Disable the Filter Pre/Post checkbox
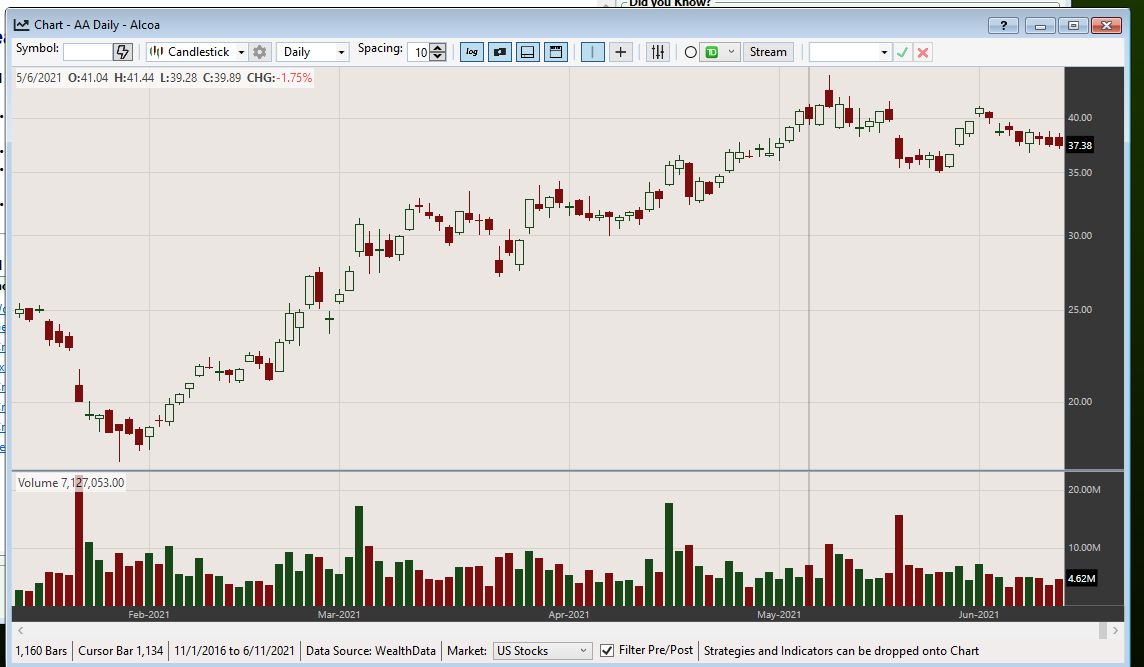 pos(607,650)
